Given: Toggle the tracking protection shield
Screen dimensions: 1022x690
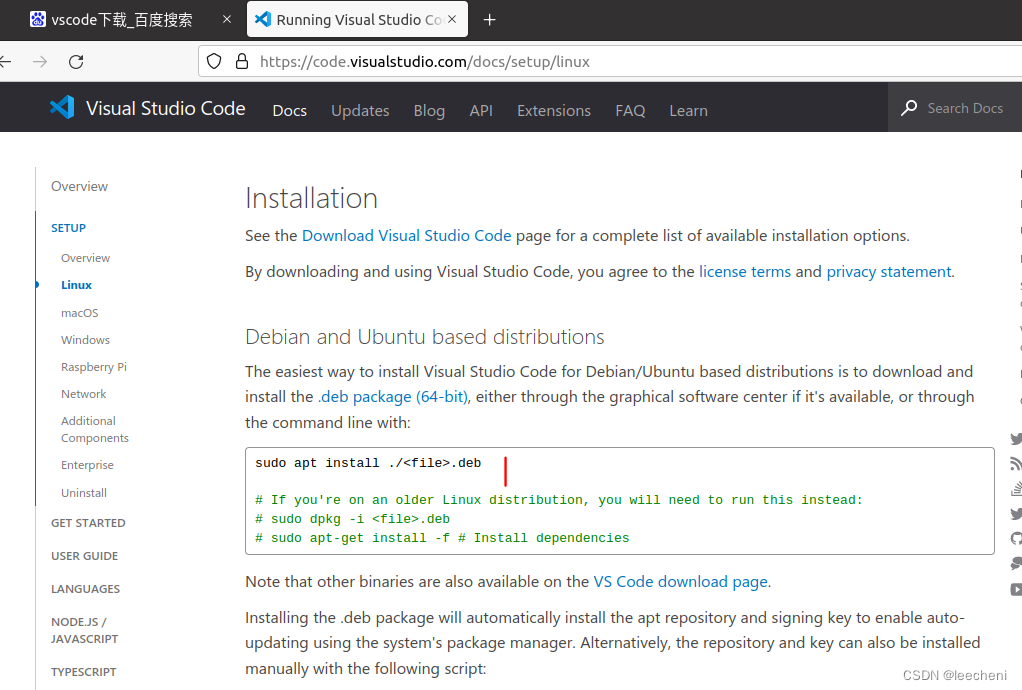Looking at the screenshot, I should coord(214,61).
